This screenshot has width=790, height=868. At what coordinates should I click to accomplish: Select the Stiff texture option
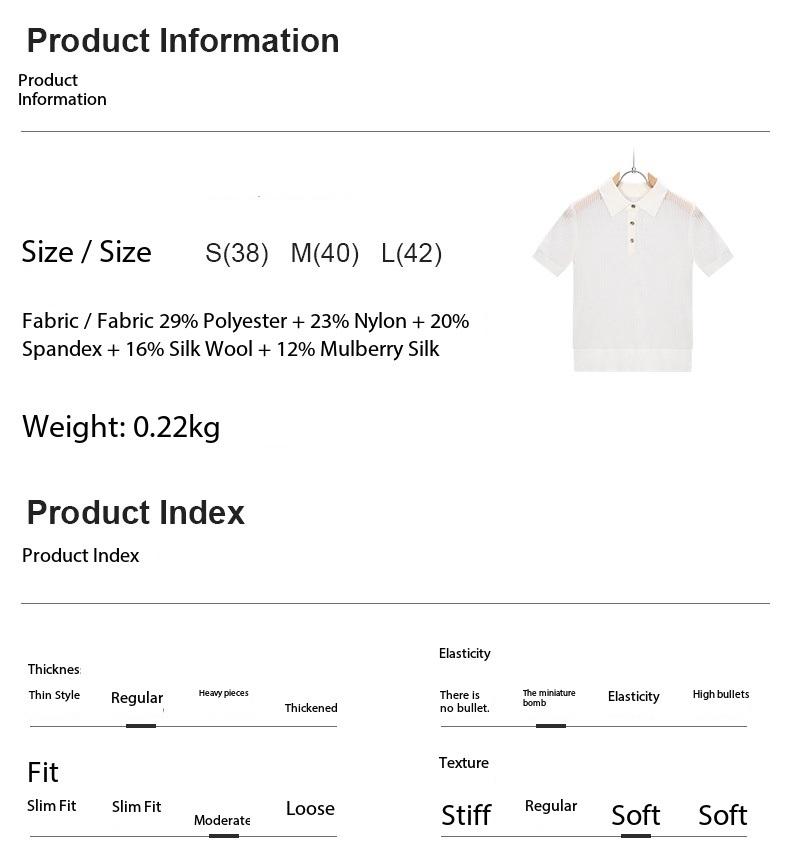pyautogui.click(x=466, y=815)
